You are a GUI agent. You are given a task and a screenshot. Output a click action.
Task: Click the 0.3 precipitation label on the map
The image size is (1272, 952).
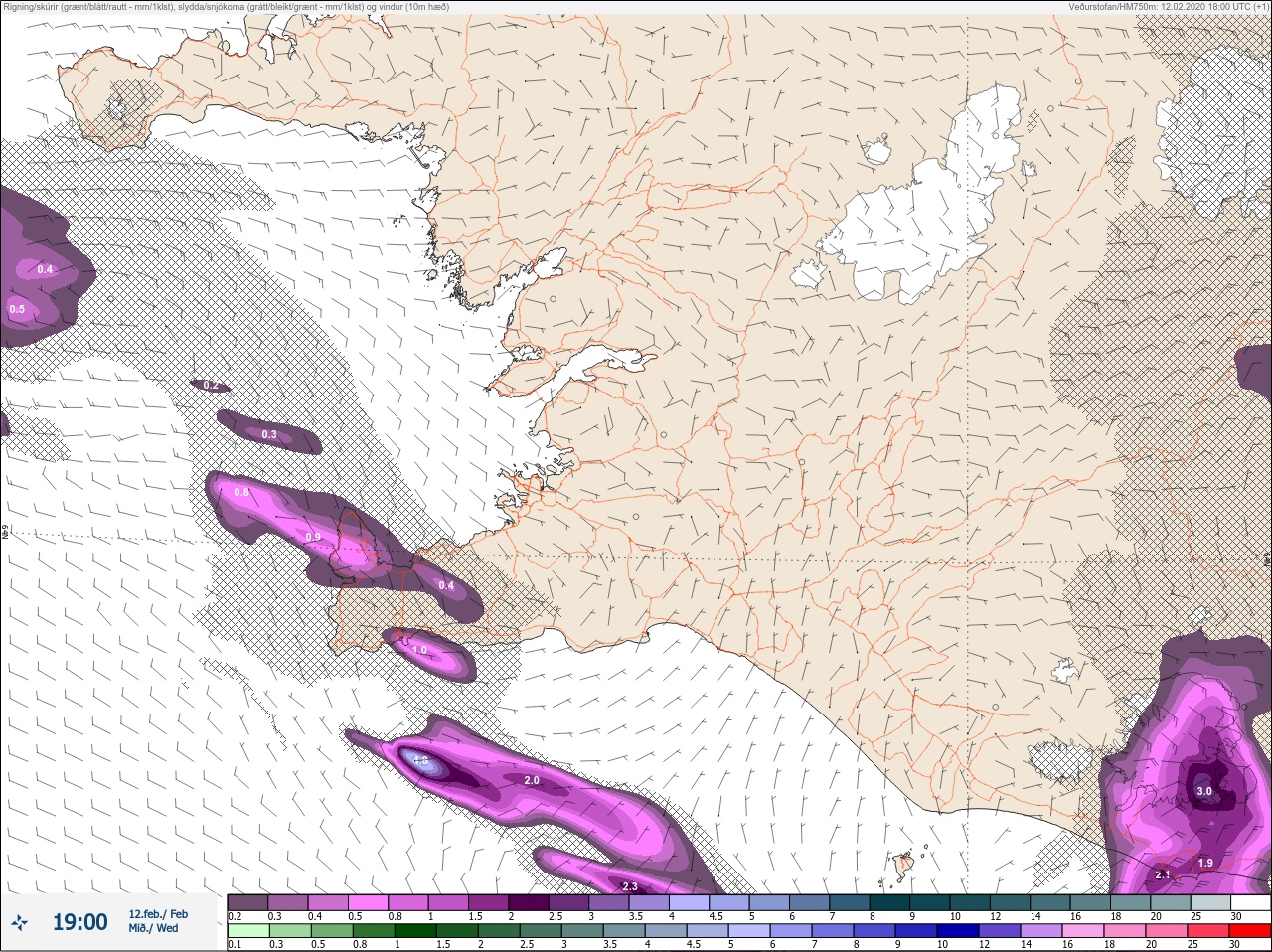[269, 435]
